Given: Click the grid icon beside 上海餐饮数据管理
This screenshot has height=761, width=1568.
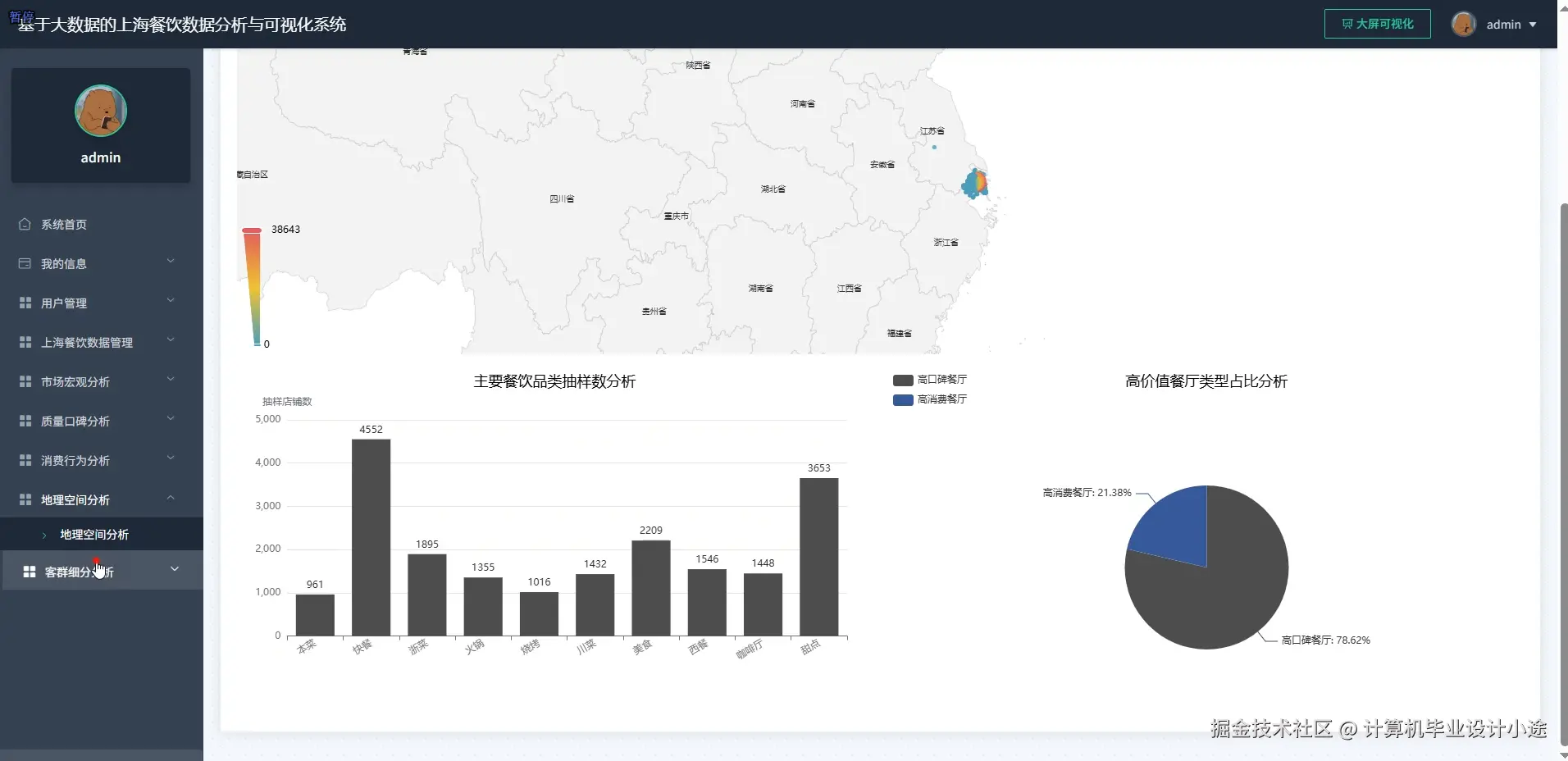Looking at the screenshot, I should [25, 342].
